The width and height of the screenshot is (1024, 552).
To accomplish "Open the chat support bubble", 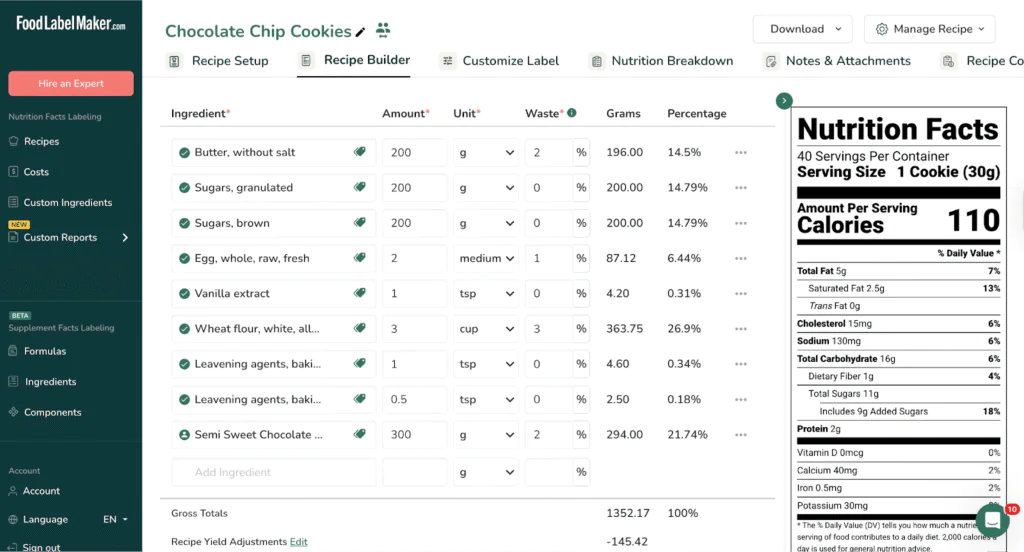I will [x=992, y=520].
